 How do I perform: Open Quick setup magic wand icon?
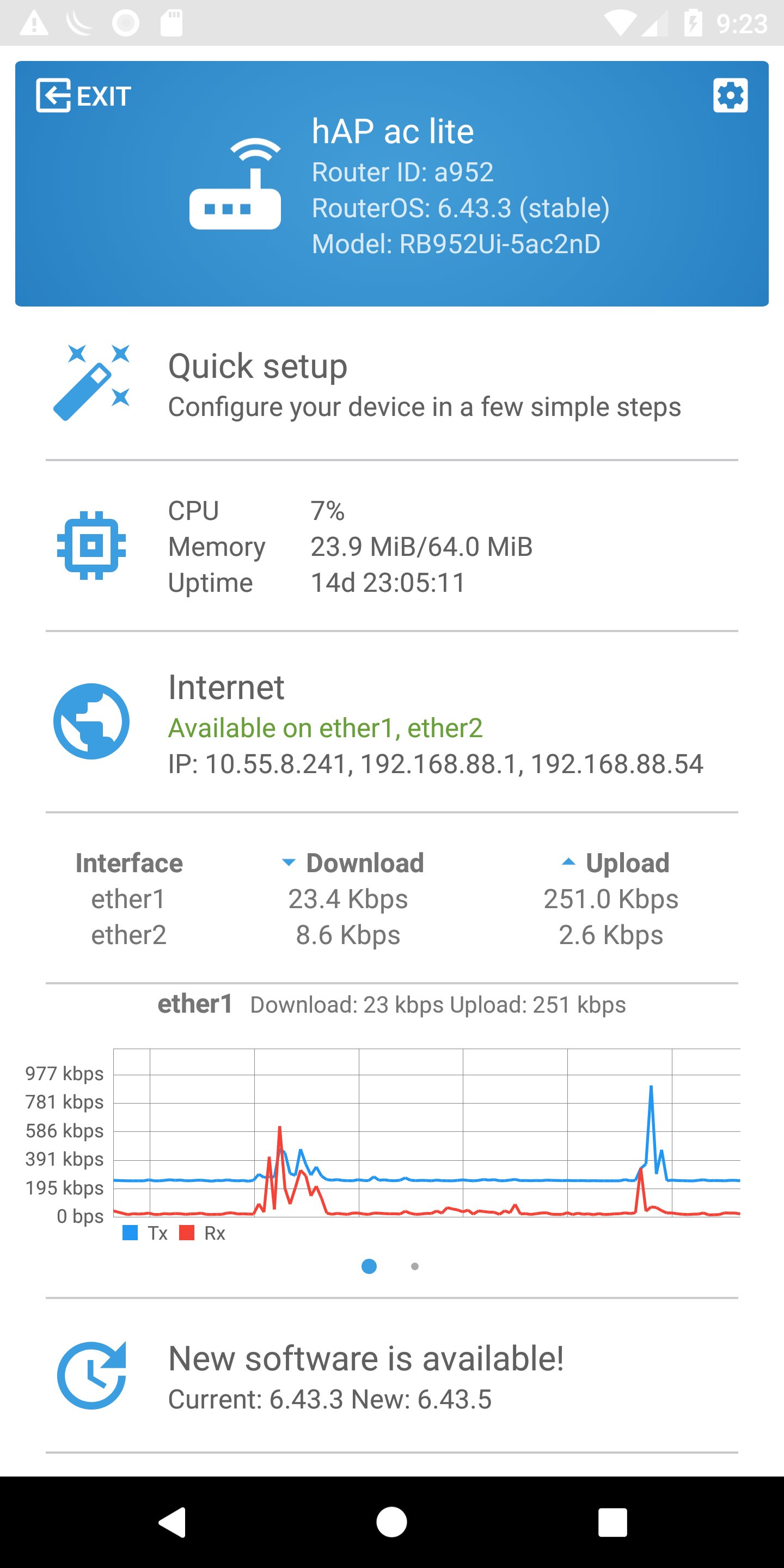pyautogui.click(x=91, y=382)
